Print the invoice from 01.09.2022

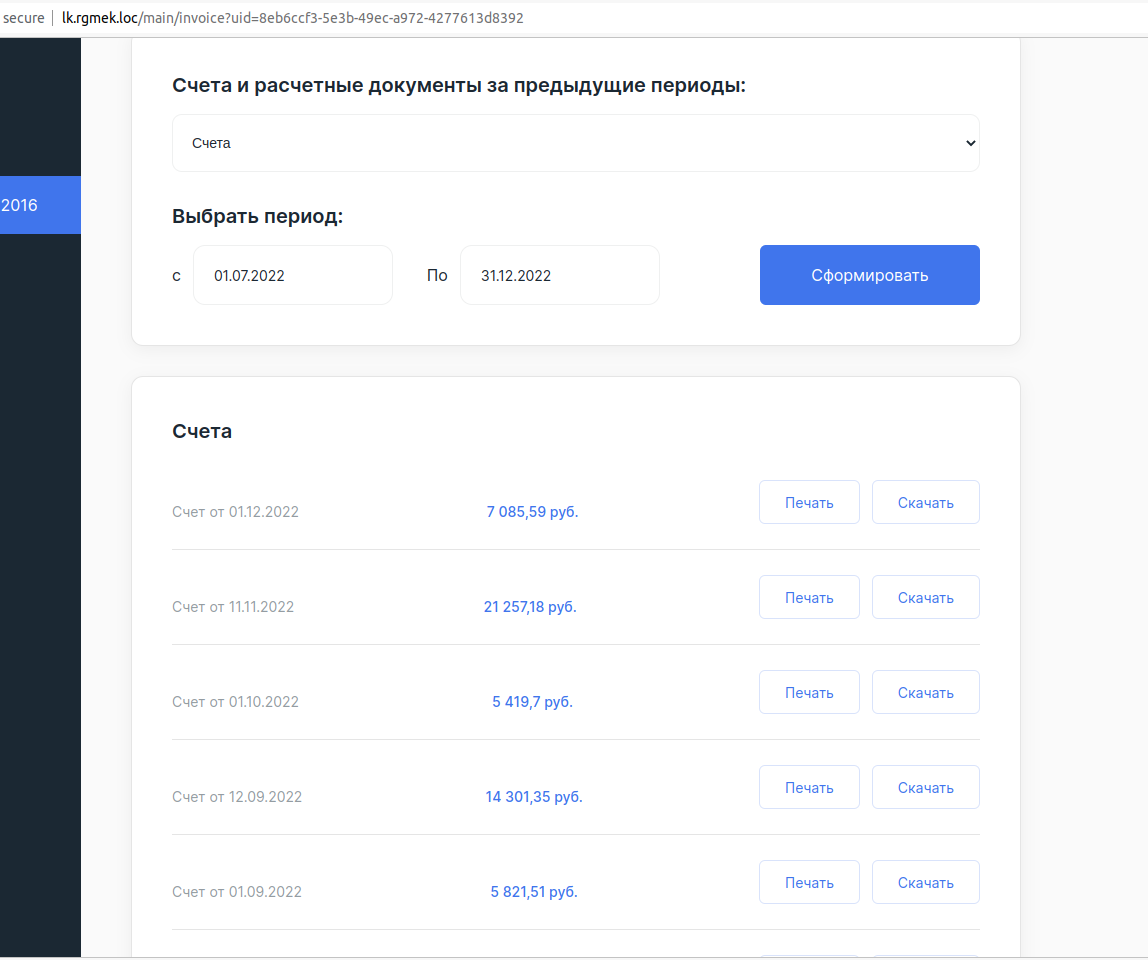click(809, 882)
